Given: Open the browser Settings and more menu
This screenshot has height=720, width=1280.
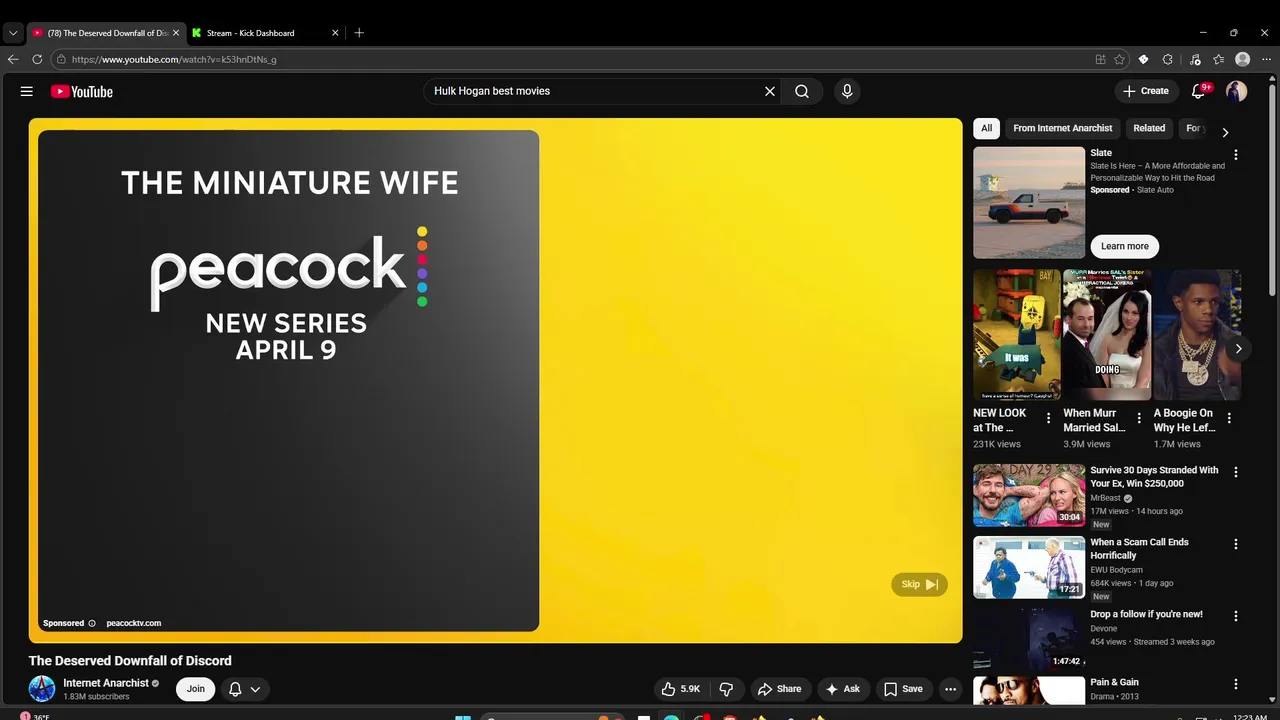Looking at the screenshot, I should click(1265, 59).
